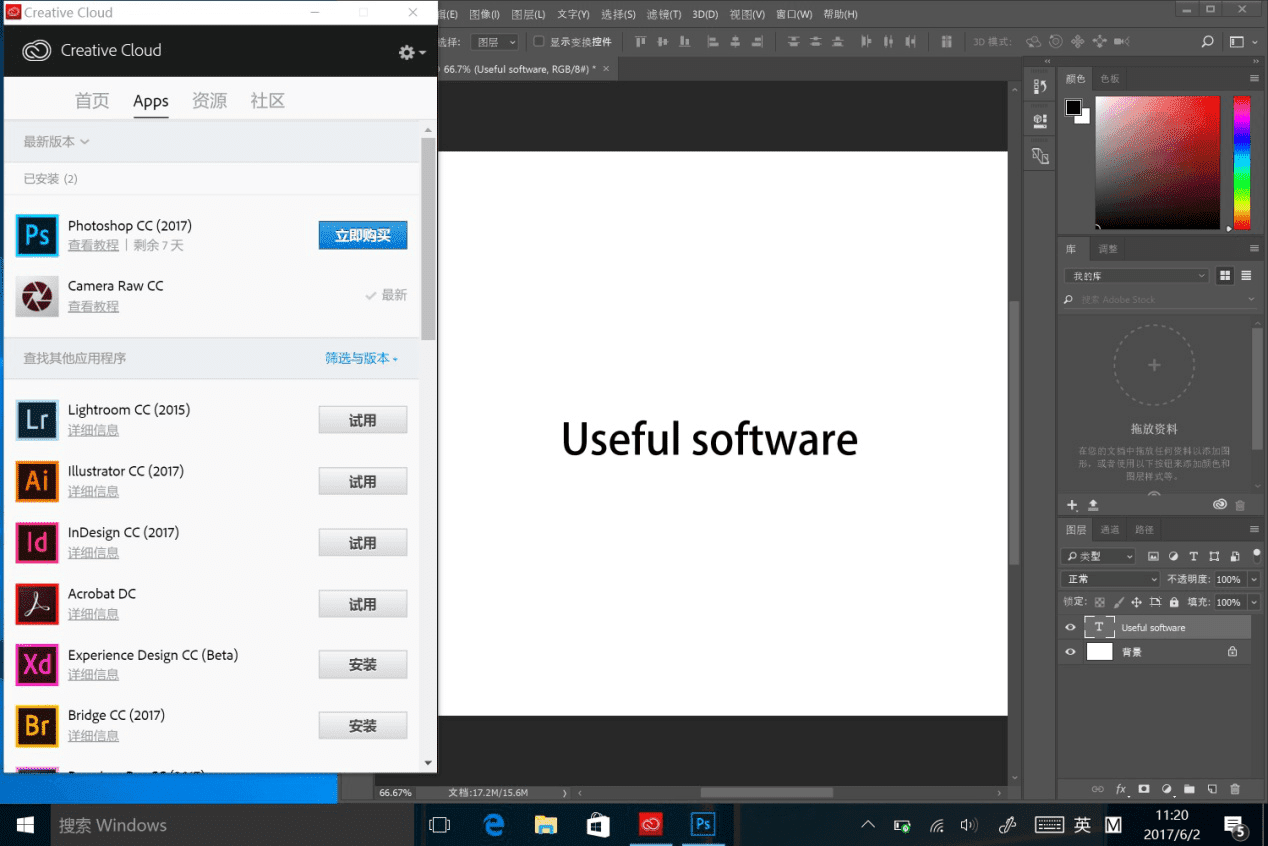This screenshot has height=846, width=1268.
Task: Click 安装 for Bridge CC
Action: [x=363, y=725]
